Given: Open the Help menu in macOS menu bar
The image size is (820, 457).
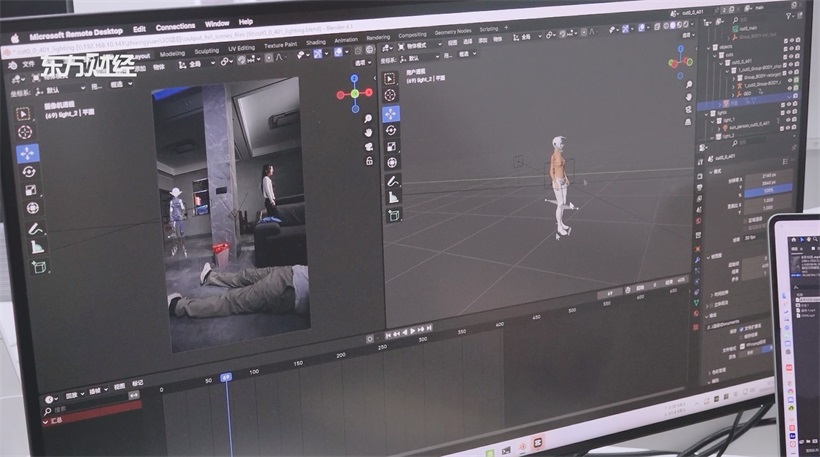Looking at the screenshot, I should (246, 22).
